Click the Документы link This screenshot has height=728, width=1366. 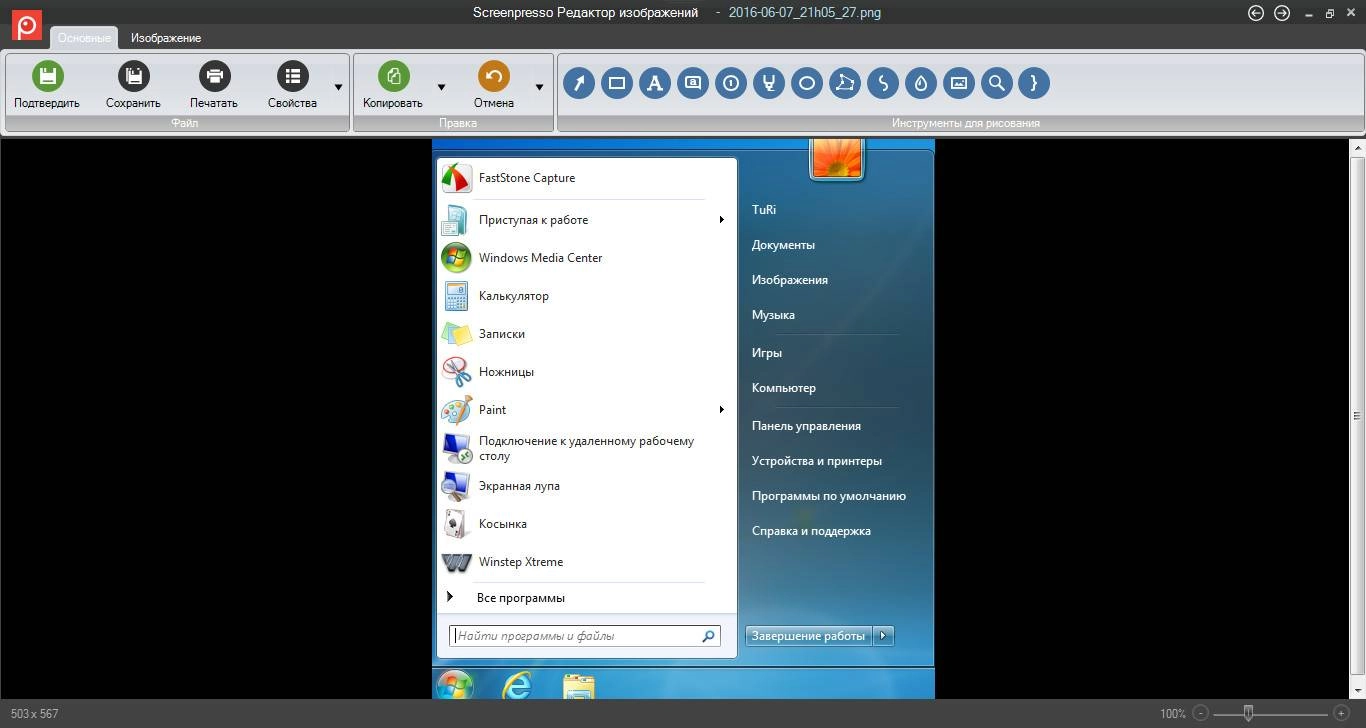(783, 245)
